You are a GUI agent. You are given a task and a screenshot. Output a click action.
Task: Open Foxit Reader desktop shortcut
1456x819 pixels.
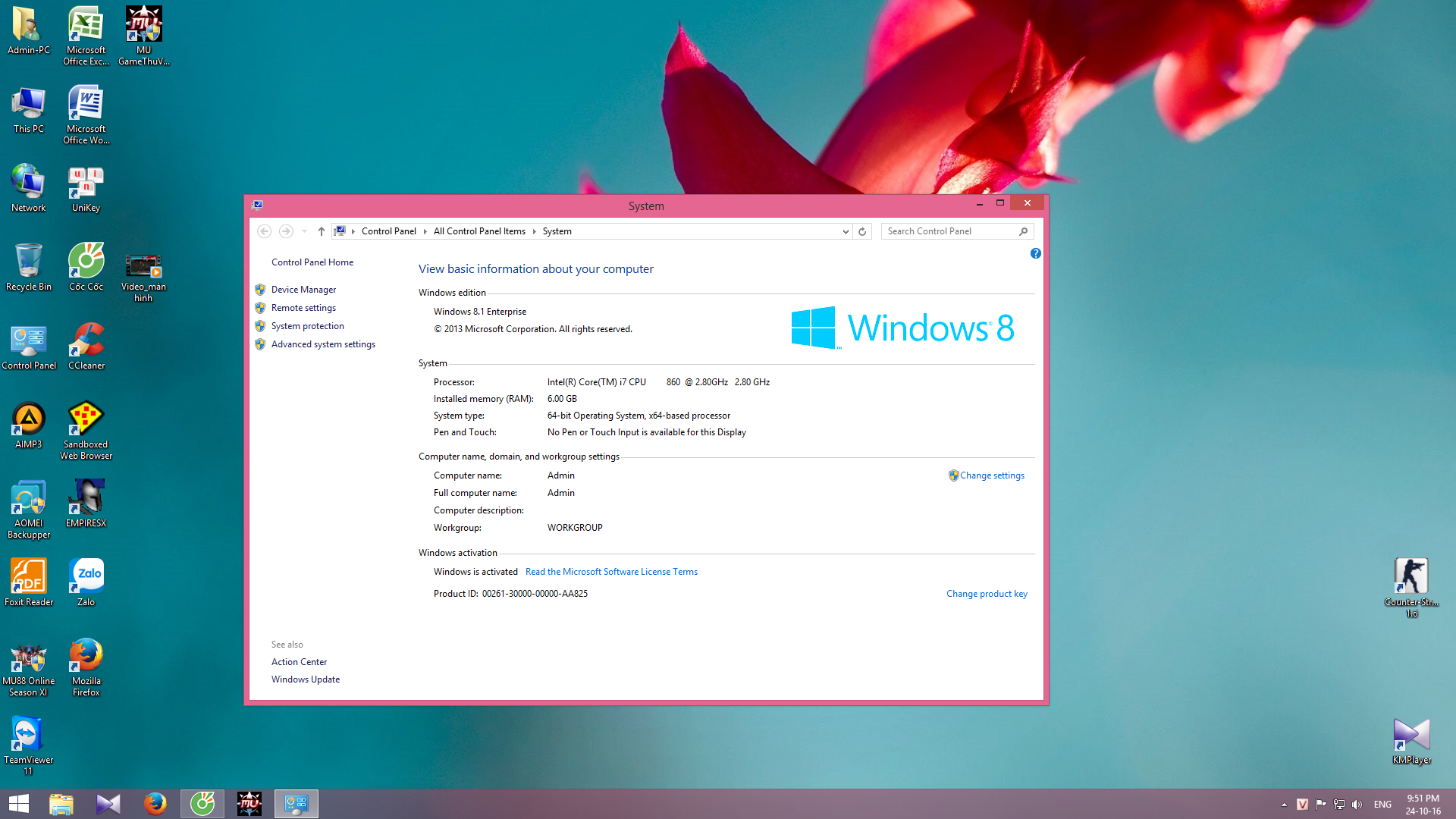[28, 583]
